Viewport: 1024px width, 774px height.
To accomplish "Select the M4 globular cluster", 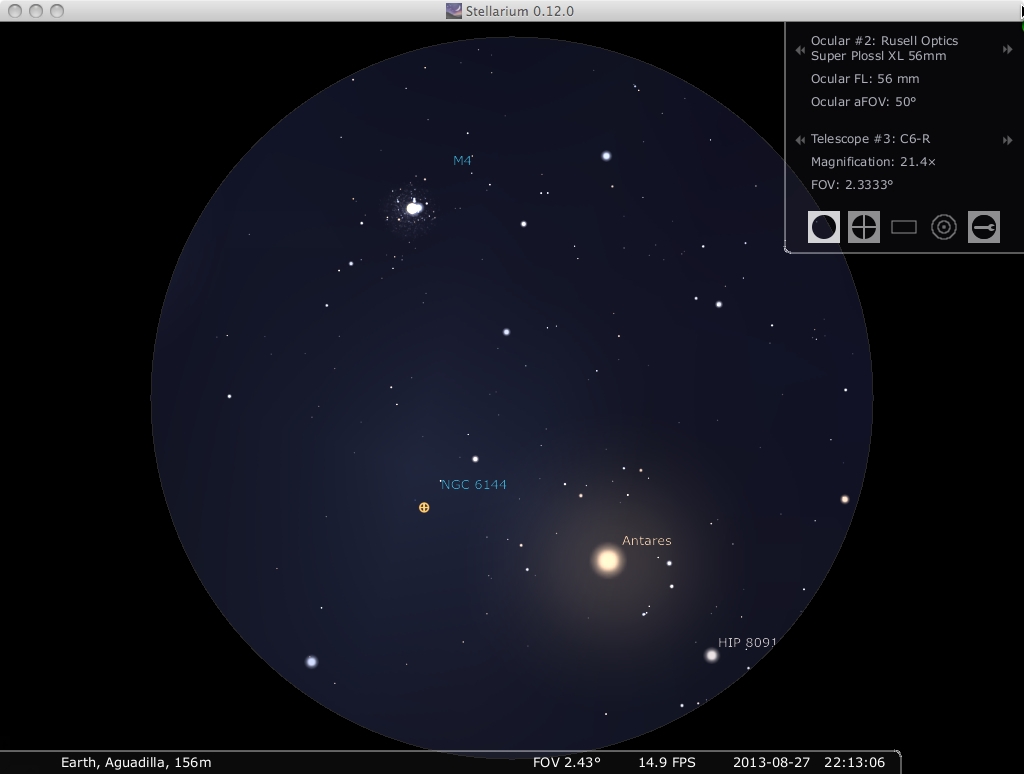I will click(x=413, y=208).
